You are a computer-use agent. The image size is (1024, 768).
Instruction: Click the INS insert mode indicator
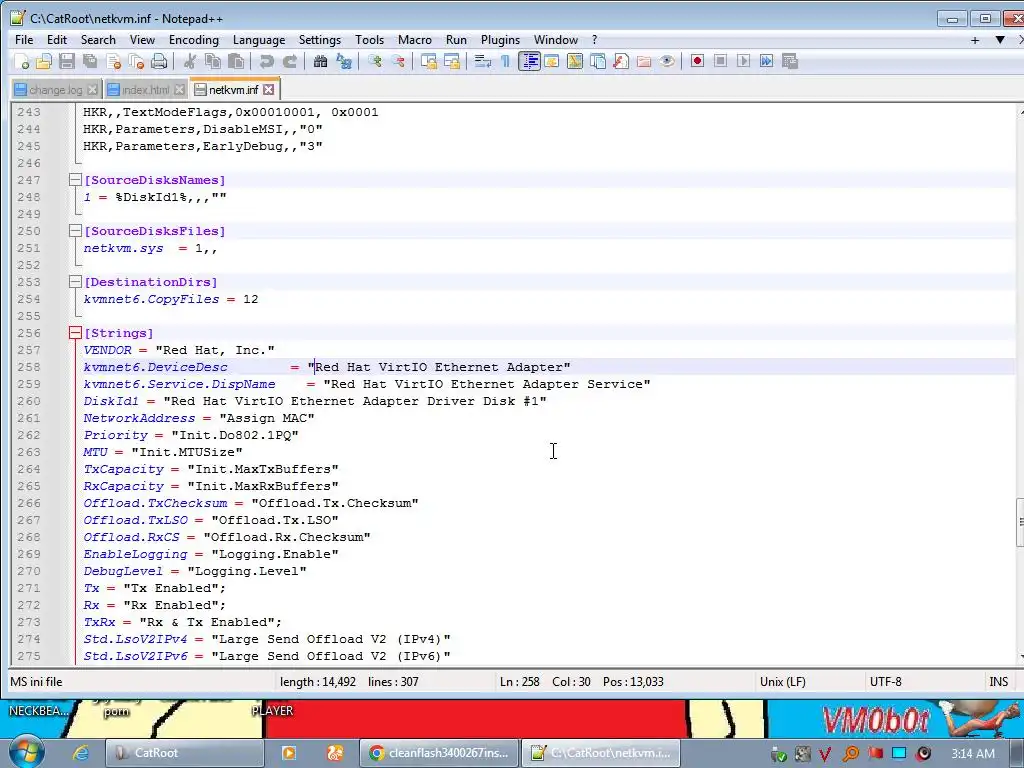click(999, 682)
